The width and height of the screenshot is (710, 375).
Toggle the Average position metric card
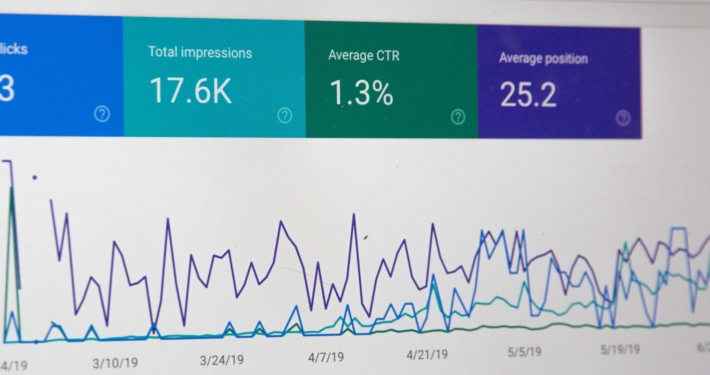(559, 82)
